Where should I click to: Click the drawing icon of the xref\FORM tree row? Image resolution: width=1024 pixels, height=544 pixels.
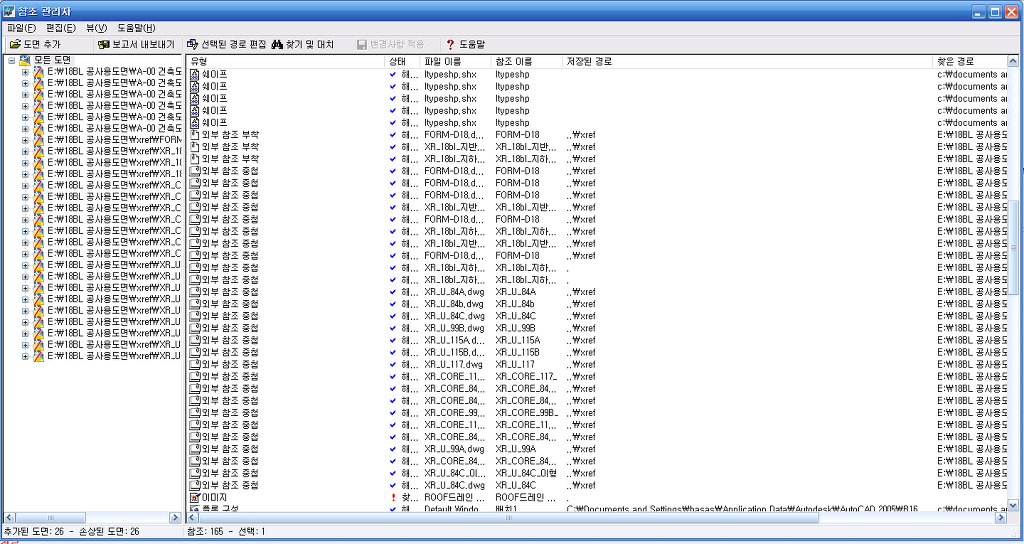coord(39,139)
